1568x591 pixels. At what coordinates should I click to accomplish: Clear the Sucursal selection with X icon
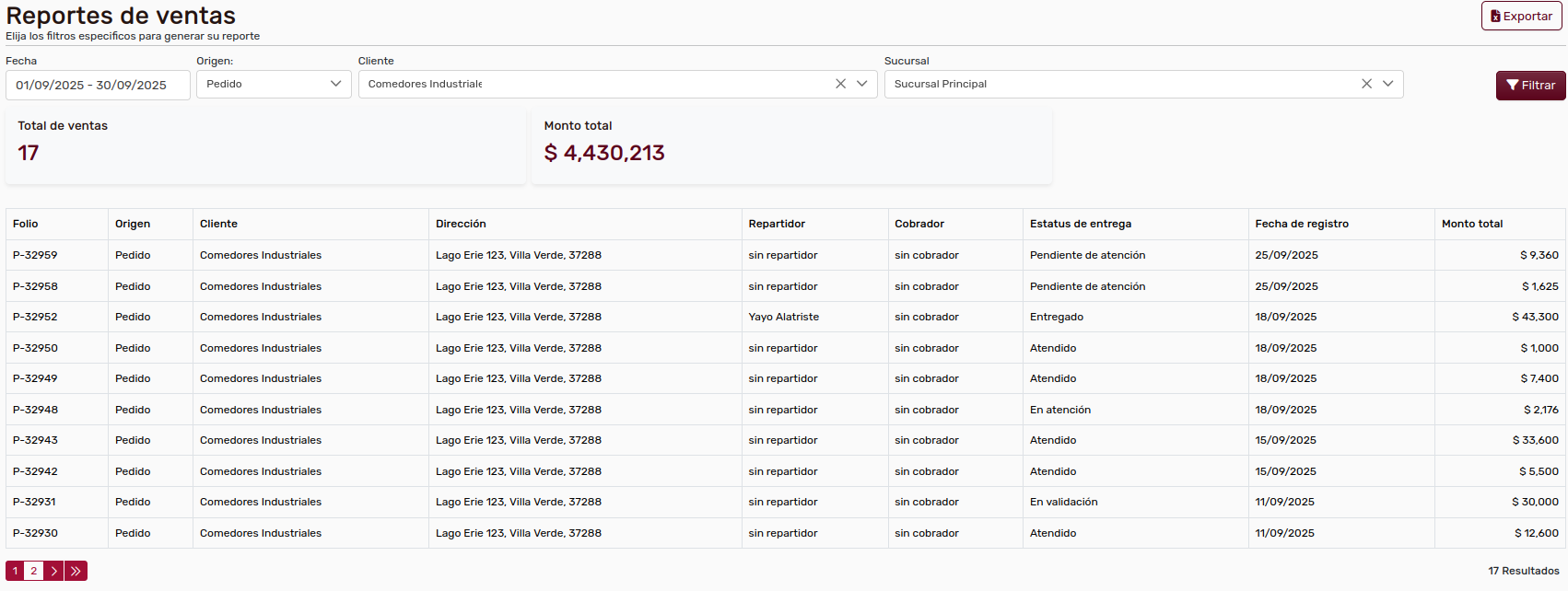click(x=1366, y=84)
